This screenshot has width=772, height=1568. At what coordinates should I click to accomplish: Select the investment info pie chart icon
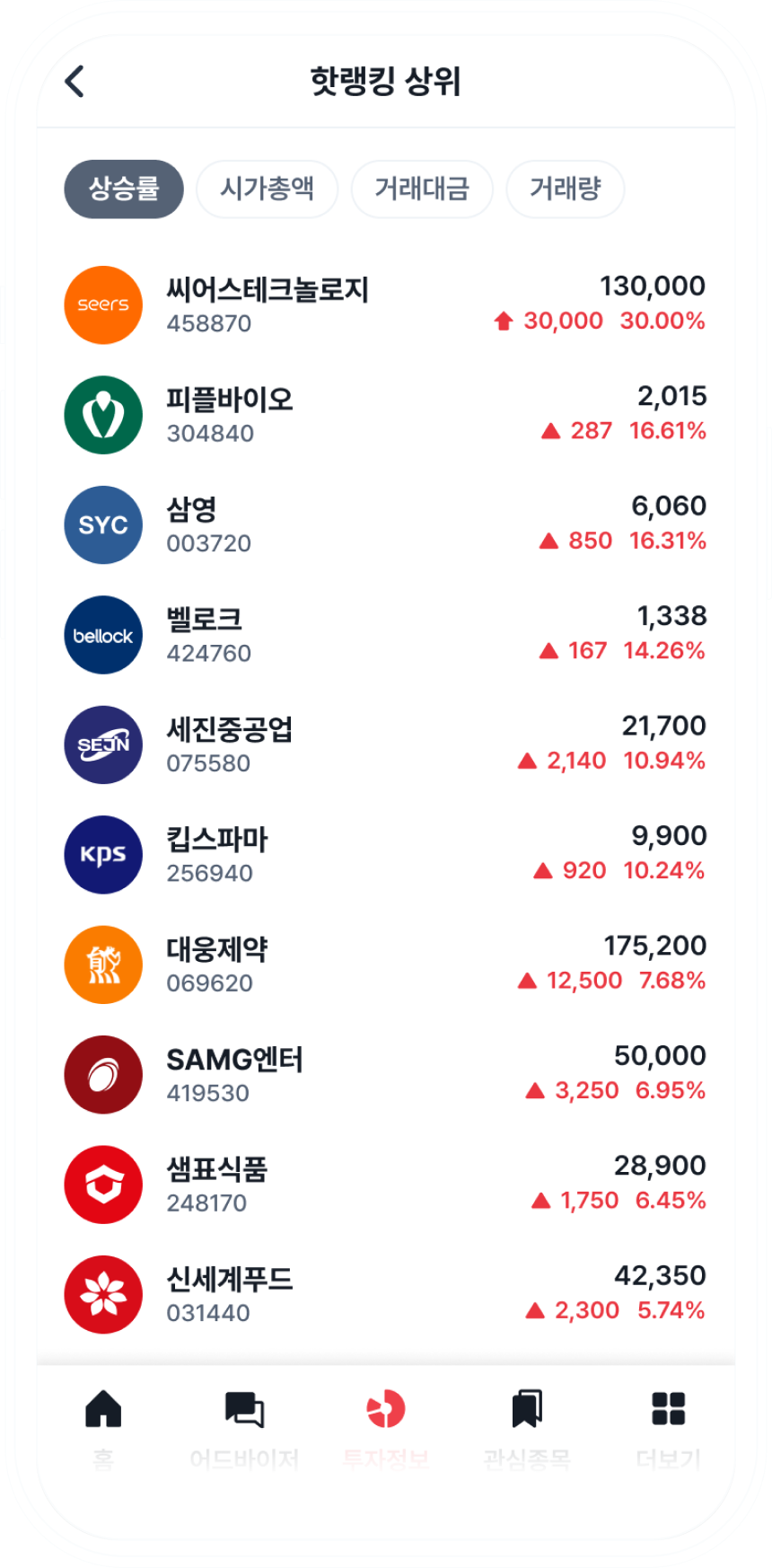pyautogui.click(x=386, y=1408)
